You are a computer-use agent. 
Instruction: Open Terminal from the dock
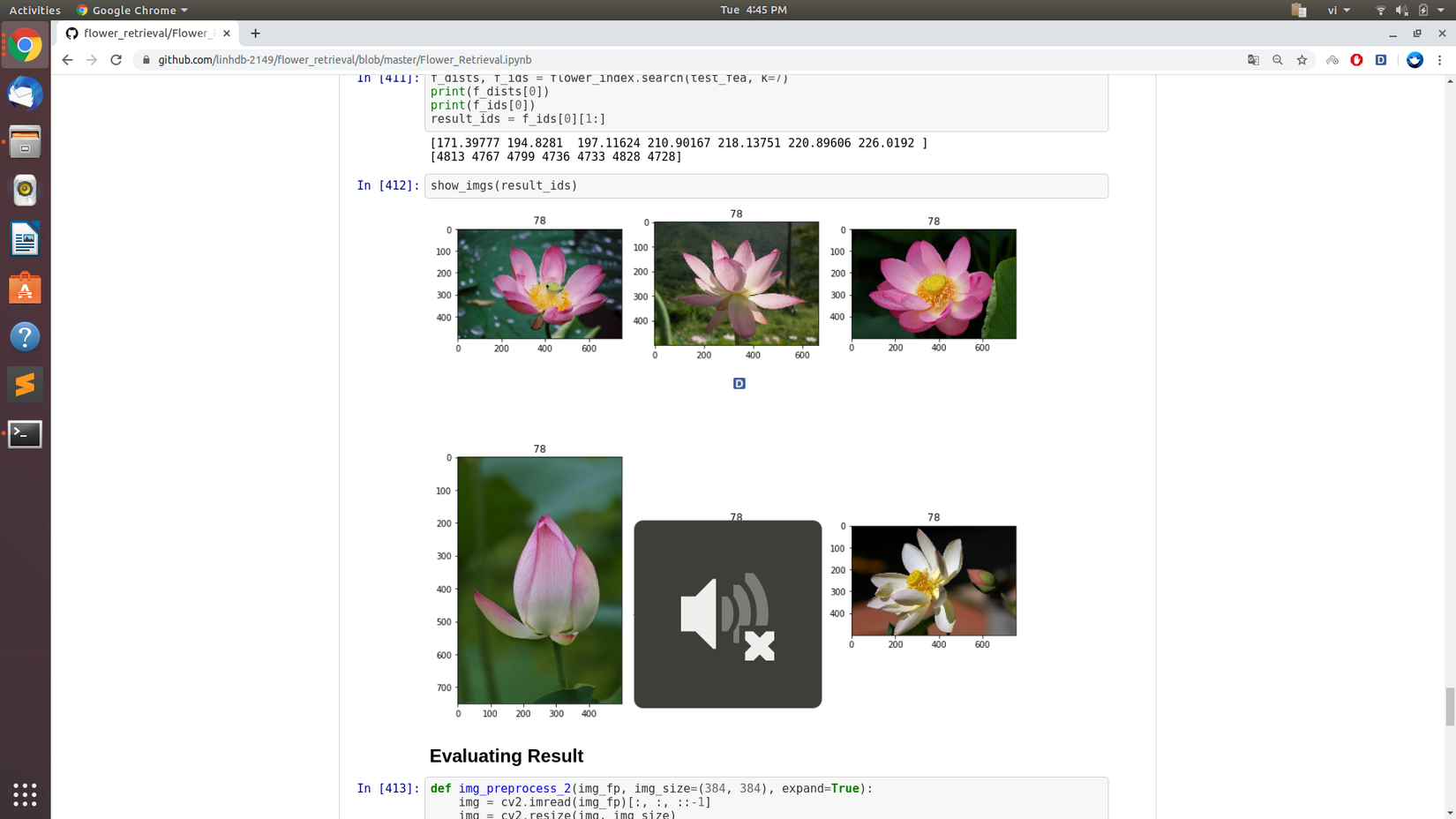[25, 433]
